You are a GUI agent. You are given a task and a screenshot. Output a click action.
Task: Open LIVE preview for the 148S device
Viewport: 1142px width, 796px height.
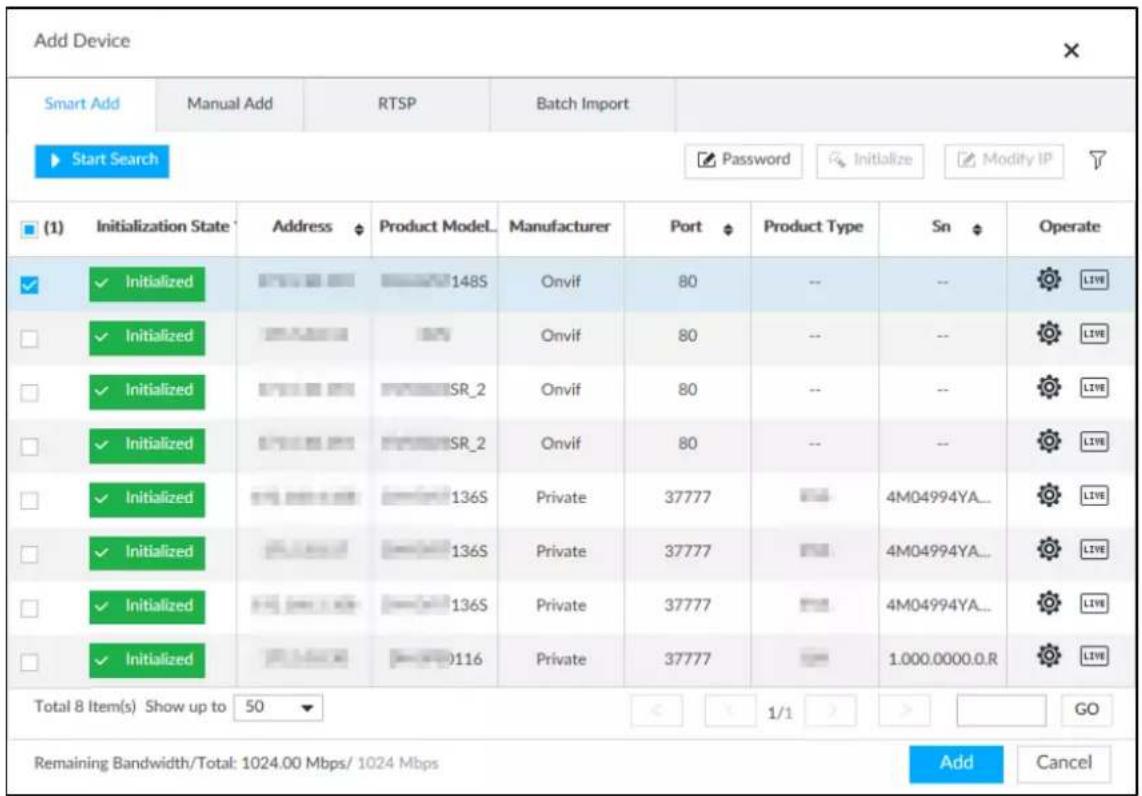click(1094, 280)
